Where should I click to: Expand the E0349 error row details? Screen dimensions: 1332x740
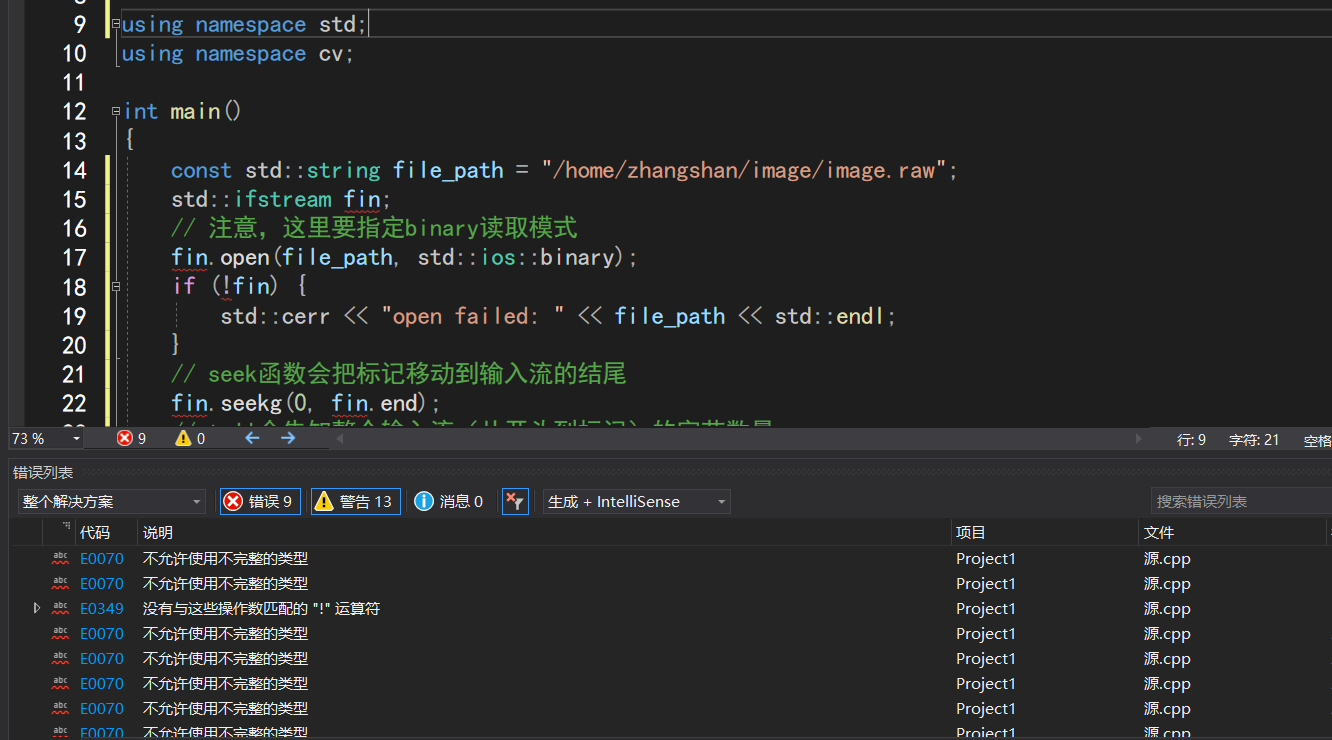point(37,608)
